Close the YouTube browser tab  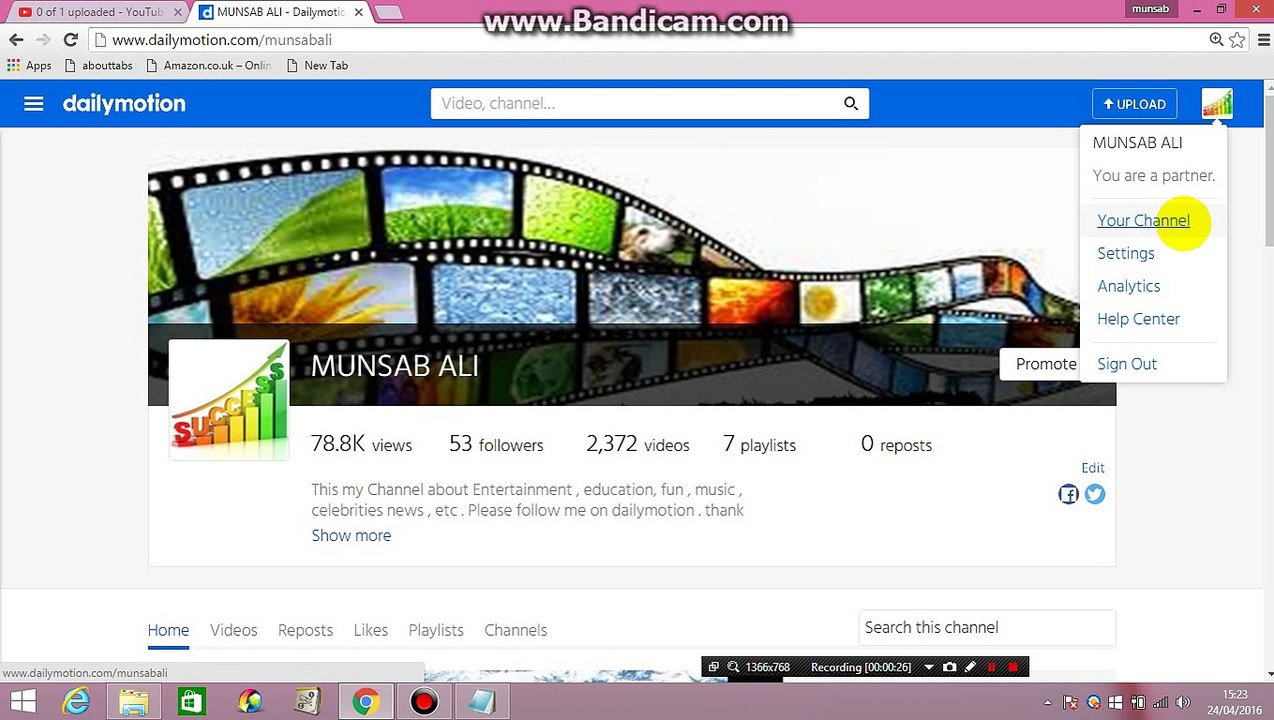177,12
